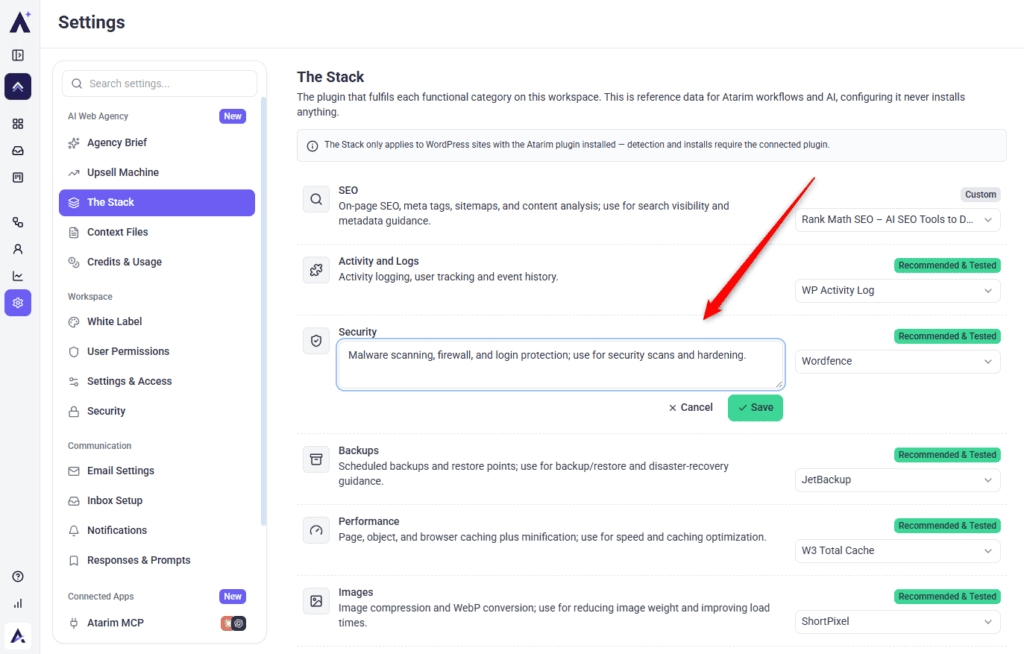Image resolution: width=1024 pixels, height=654 pixels.
Task: Click the Atarim MCP connected apps badge icon
Action: pos(233,623)
